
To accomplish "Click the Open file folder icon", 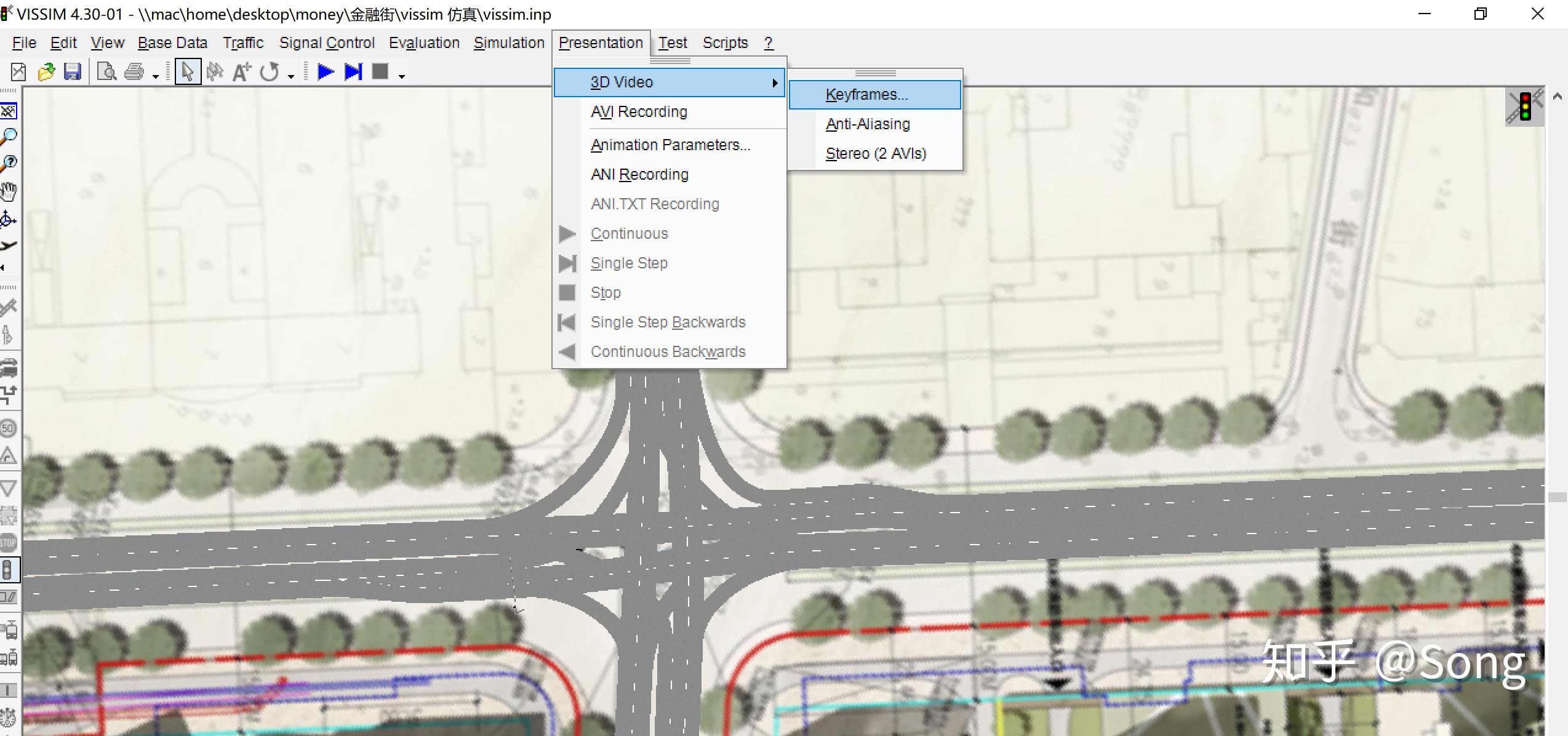I will [46, 72].
